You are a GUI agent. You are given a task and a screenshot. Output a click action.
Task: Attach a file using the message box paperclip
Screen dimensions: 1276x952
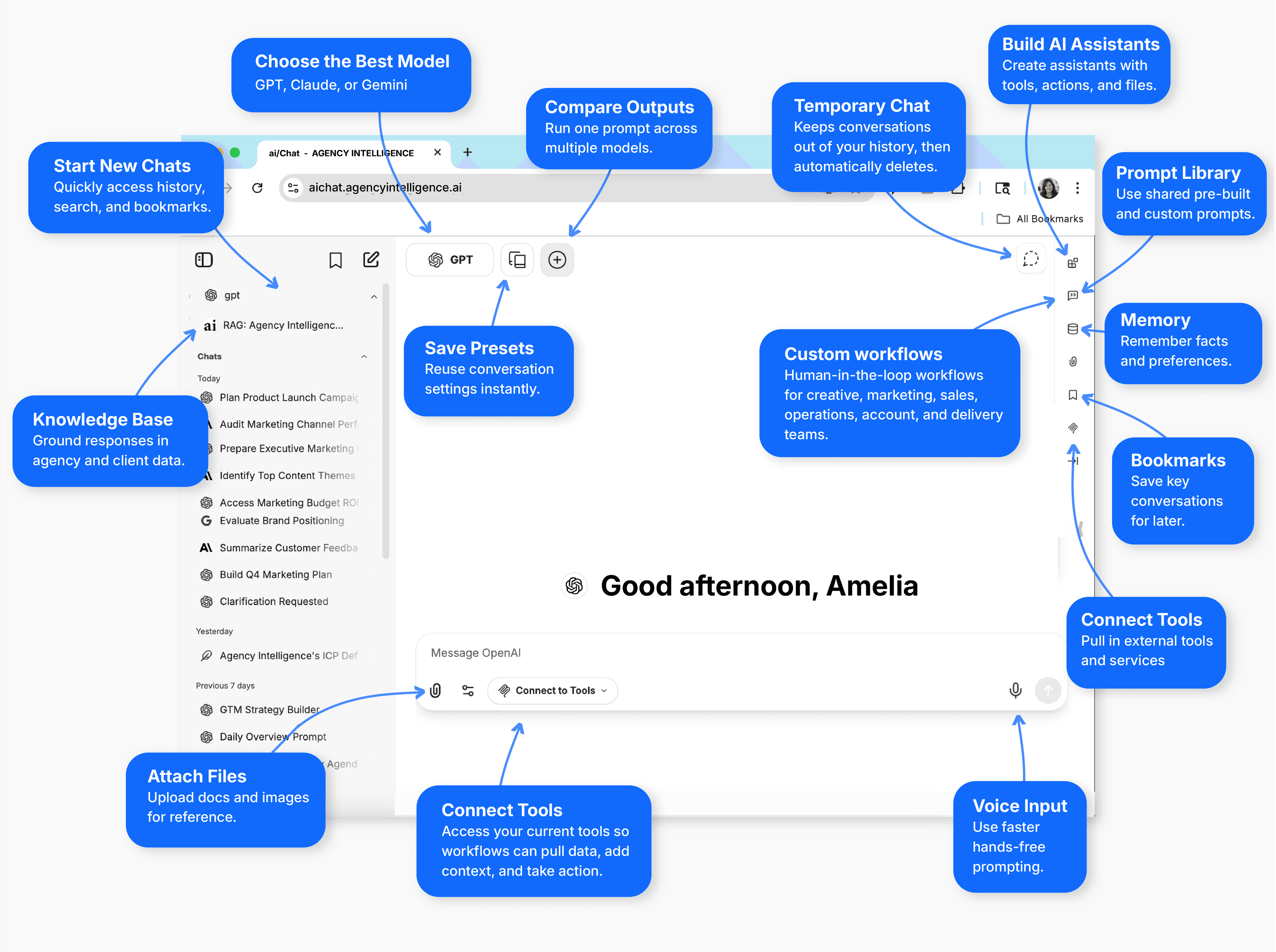tap(436, 690)
